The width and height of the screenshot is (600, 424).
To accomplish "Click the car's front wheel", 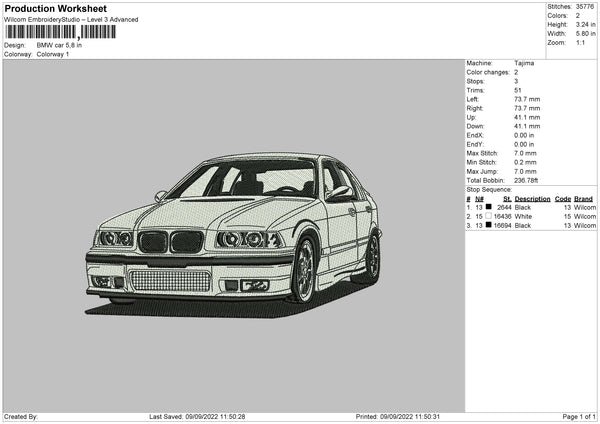I will pyautogui.click(x=304, y=270).
